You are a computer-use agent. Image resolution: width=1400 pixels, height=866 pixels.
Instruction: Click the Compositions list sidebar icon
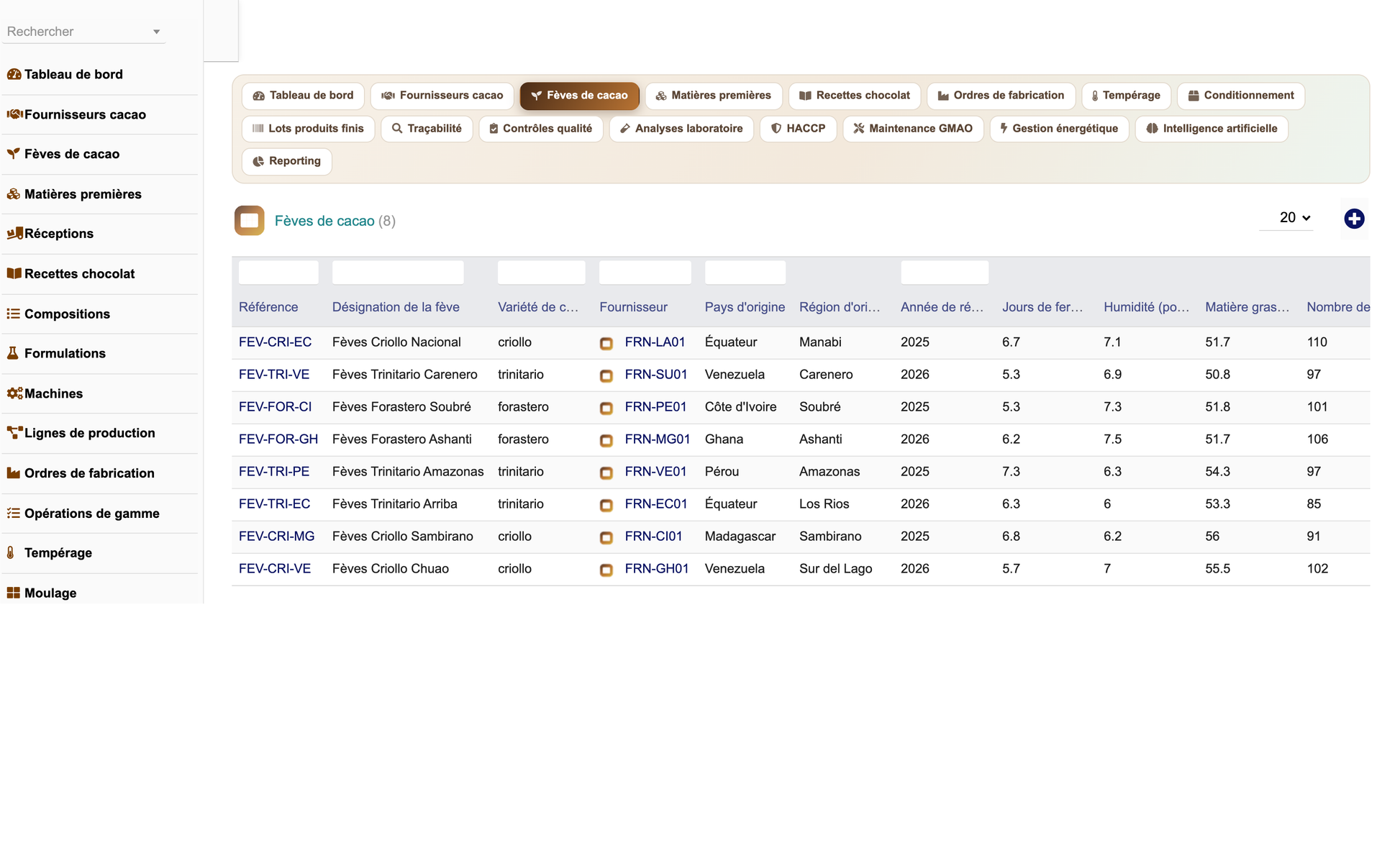pos(14,314)
